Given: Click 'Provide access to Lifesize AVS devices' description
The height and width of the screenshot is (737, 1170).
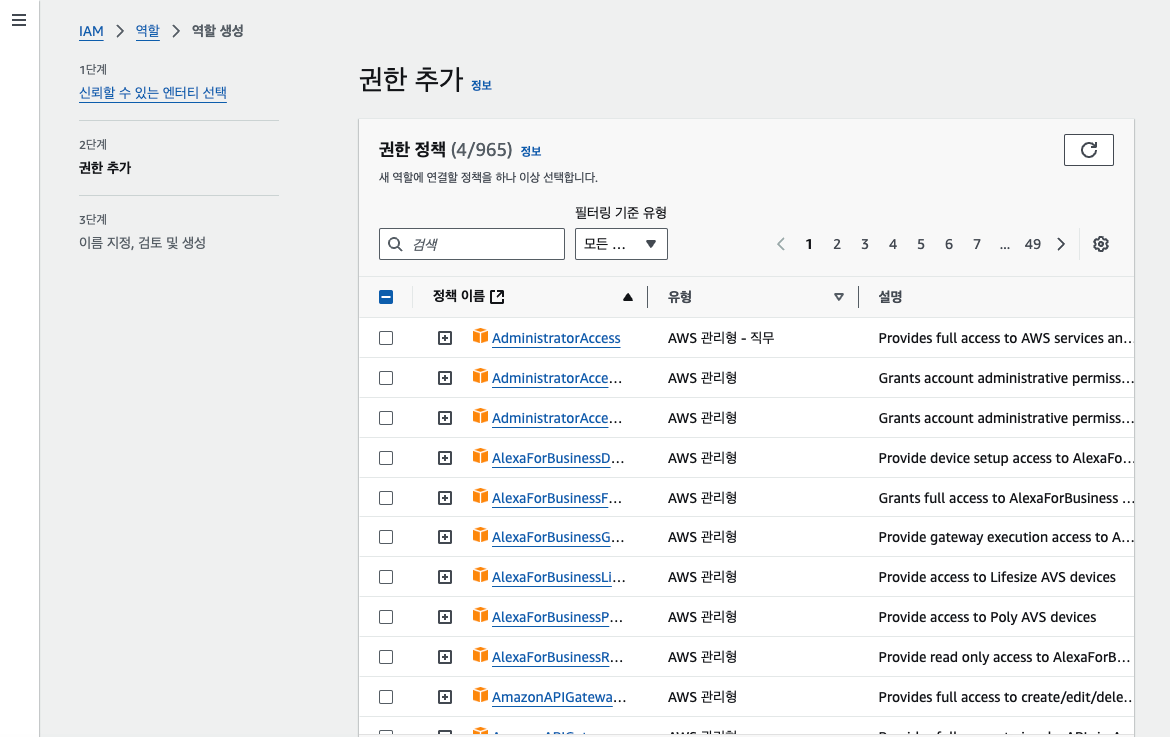Looking at the screenshot, I should (997, 577).
